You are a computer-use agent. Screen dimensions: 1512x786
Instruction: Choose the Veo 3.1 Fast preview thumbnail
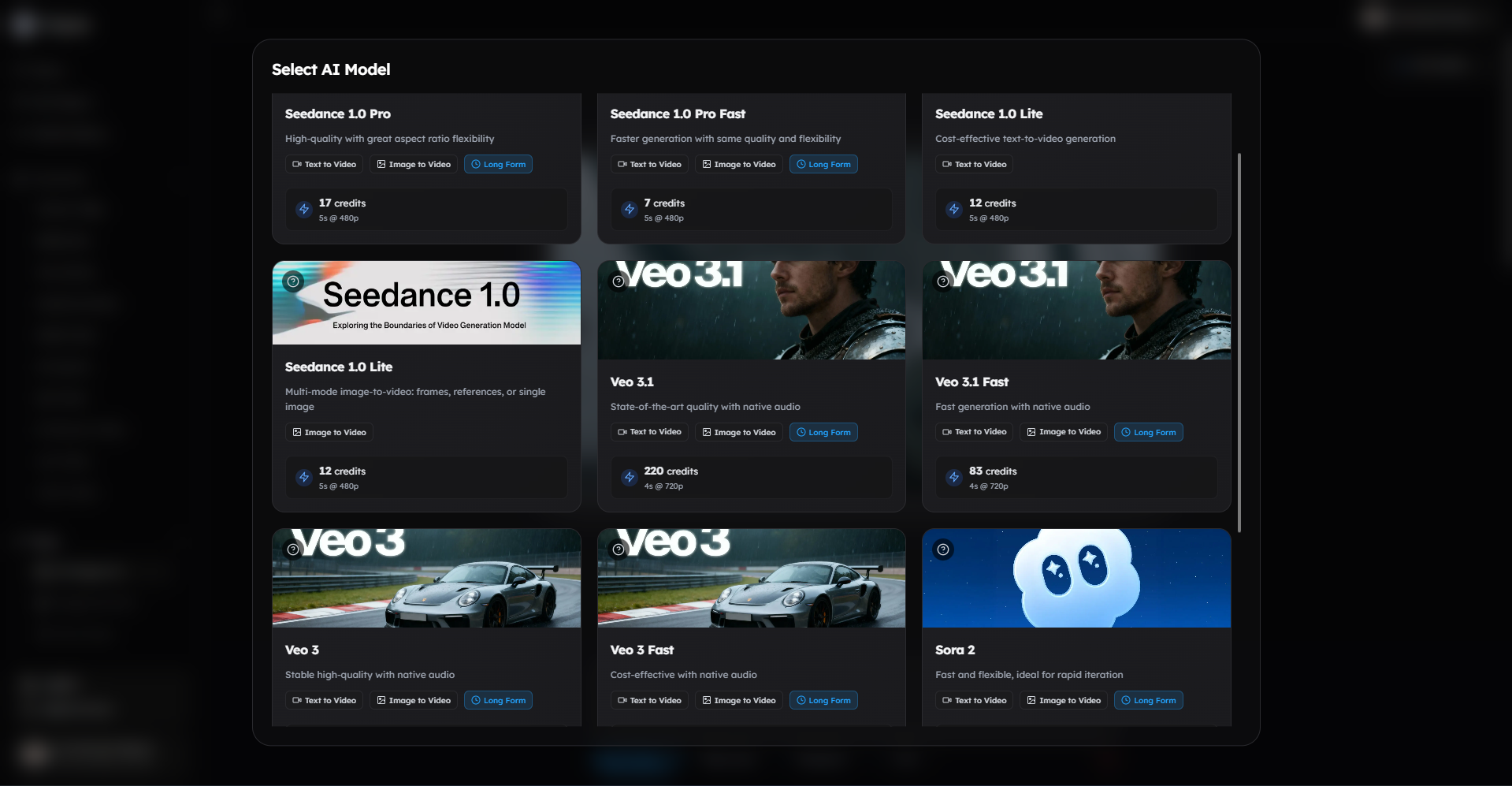(x=1076, y=311)
